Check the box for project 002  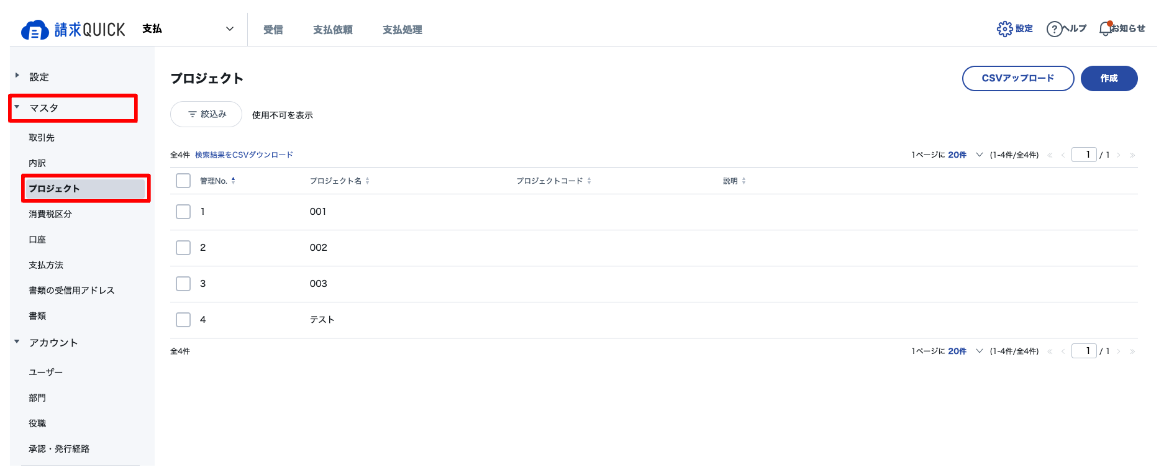tap(184, 248)
